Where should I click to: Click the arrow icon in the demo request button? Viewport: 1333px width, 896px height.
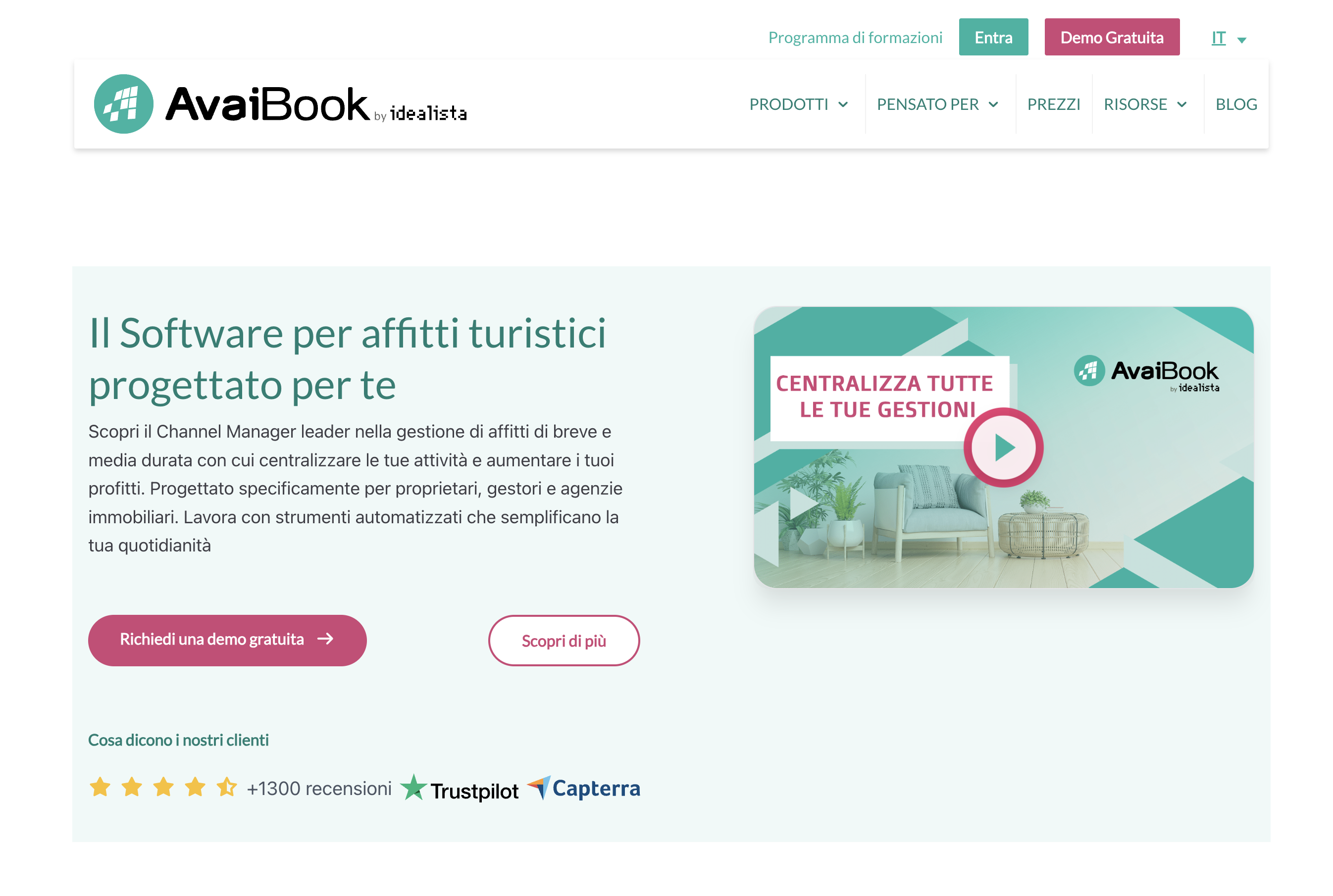click(x=325, y=639)
